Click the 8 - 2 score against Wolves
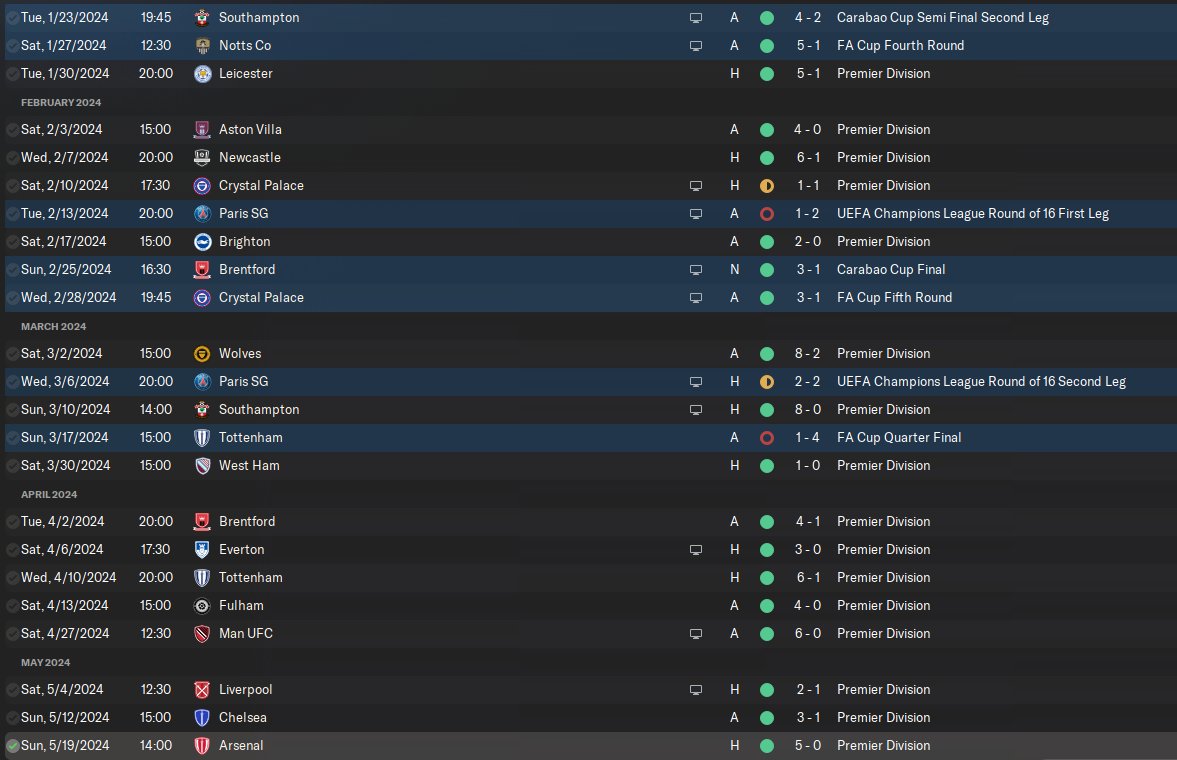Image resolution: width=1177 pixels, height=760 pixels. pyautogui.click(x=807, y=354)
